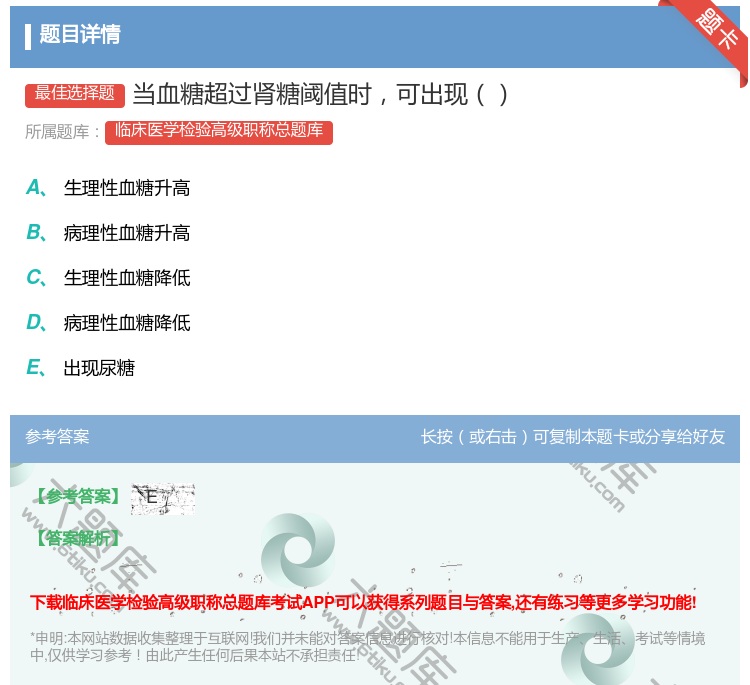Image resolution: width=750 pixels, height=685 pixels.
Task: Click the 最佳选择题 question type tag
Action: coord(75,94)
